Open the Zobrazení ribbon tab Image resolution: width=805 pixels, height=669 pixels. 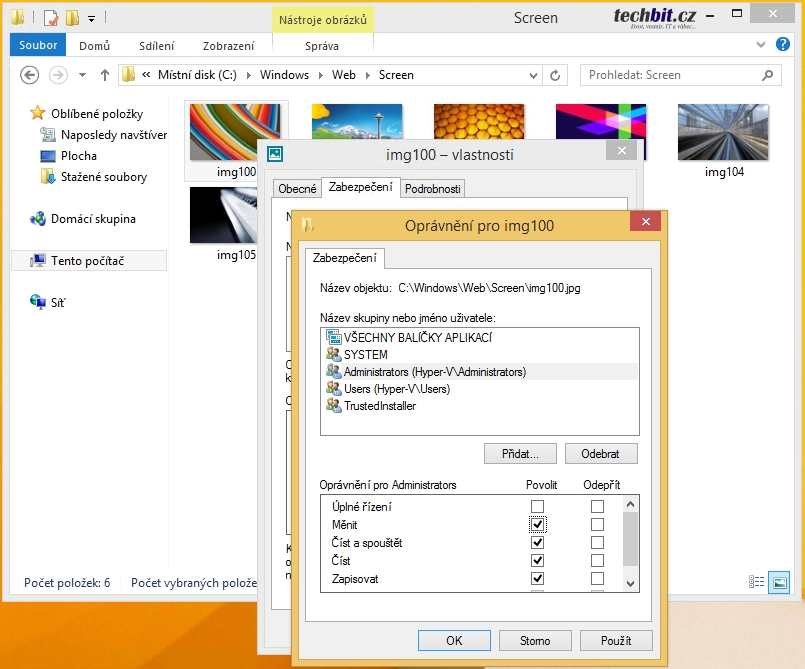228,46
